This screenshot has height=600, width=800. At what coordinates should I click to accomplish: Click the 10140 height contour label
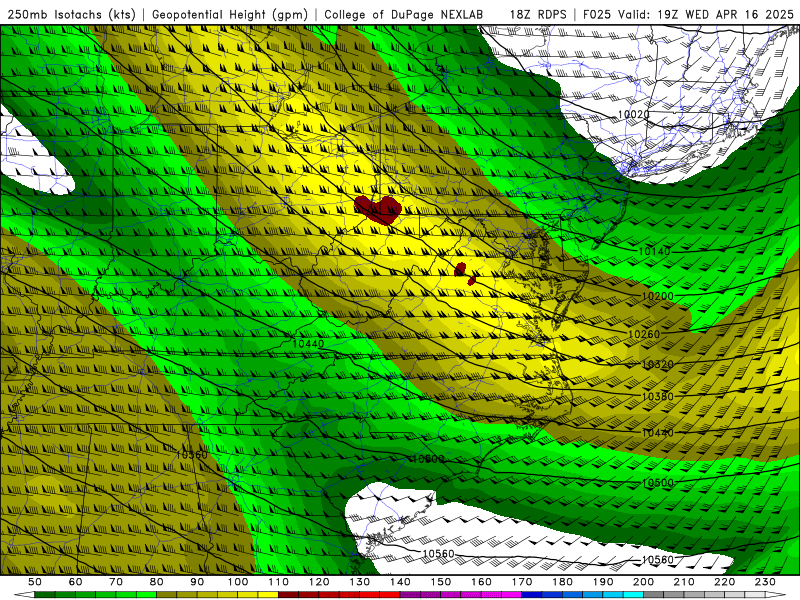point(654,251)
